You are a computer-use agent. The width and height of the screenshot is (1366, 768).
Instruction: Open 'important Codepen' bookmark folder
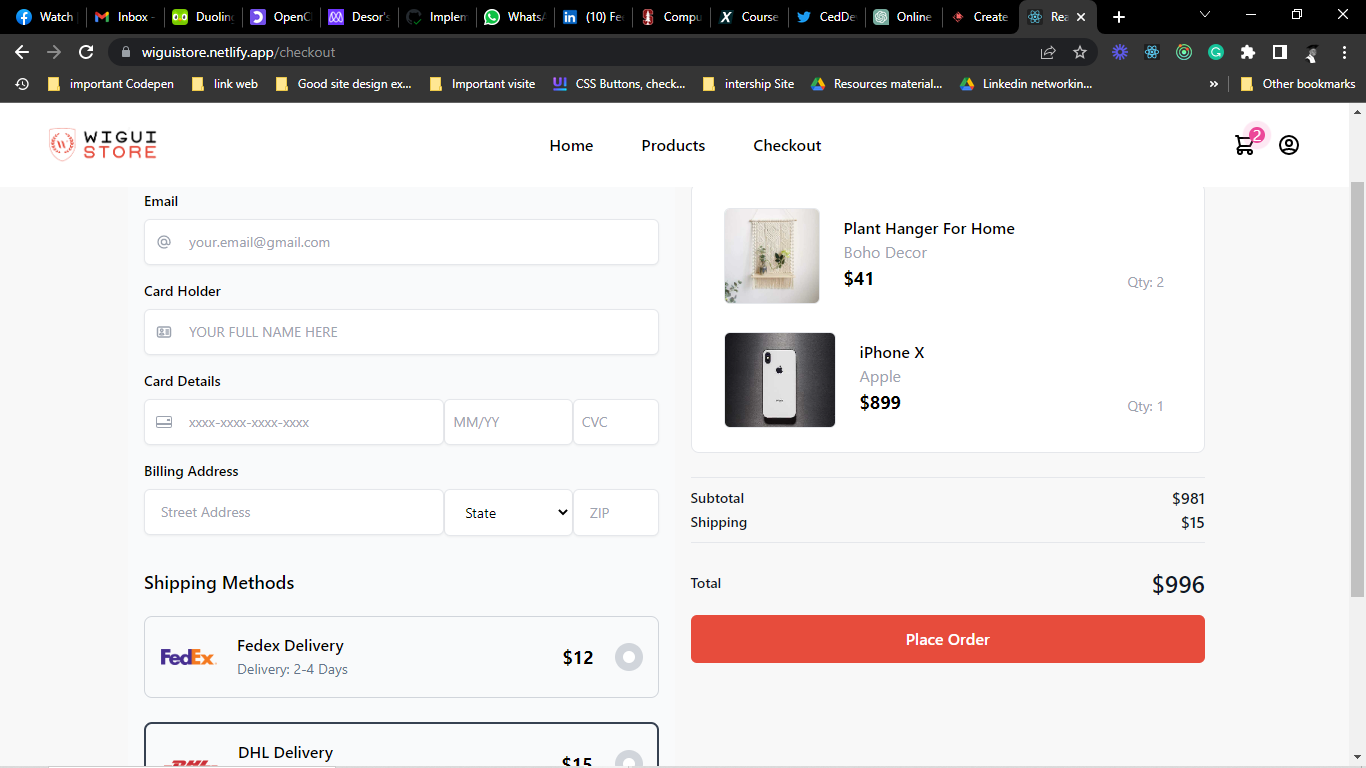111,84
